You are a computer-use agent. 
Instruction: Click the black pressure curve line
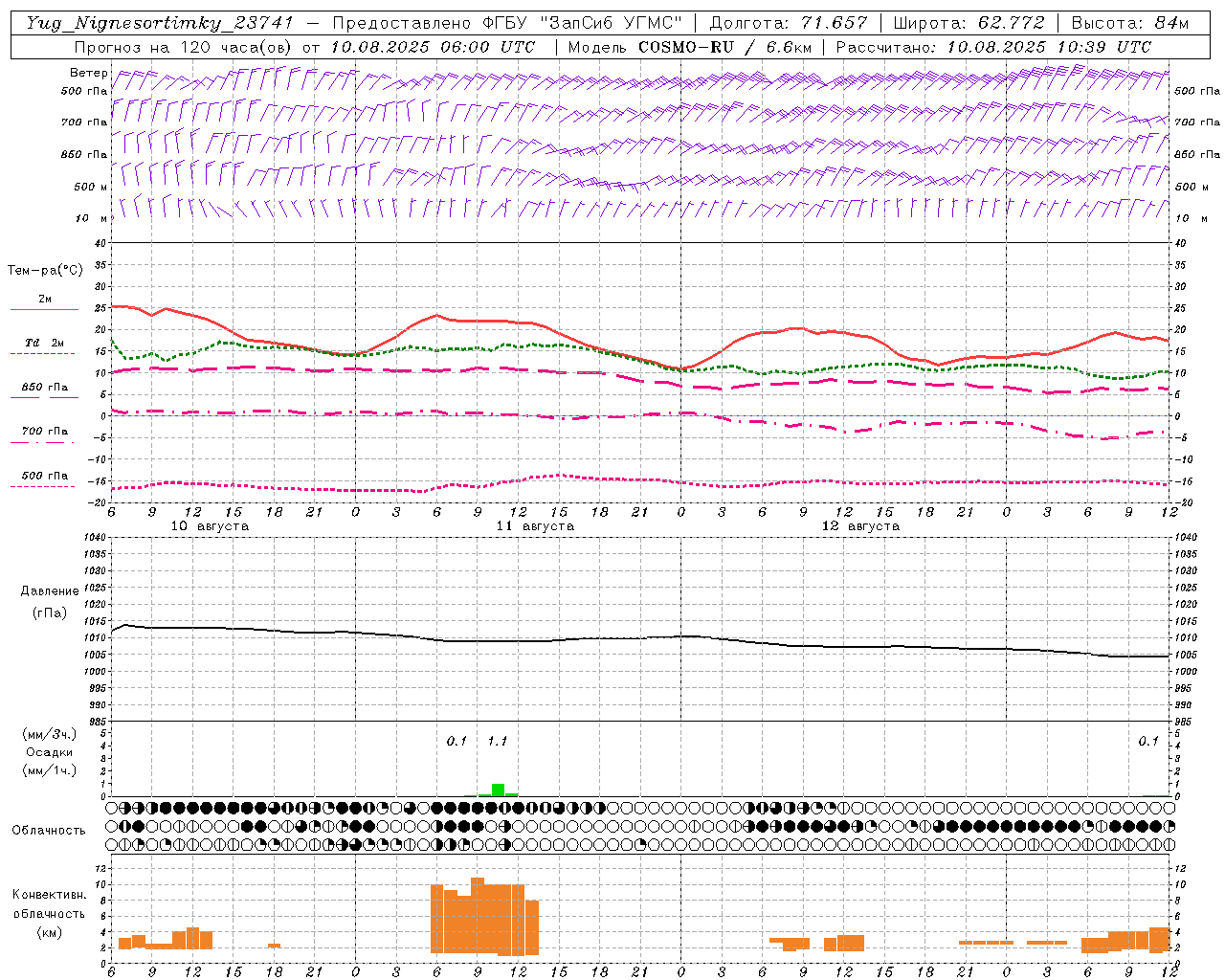click(x=640, y=639)
